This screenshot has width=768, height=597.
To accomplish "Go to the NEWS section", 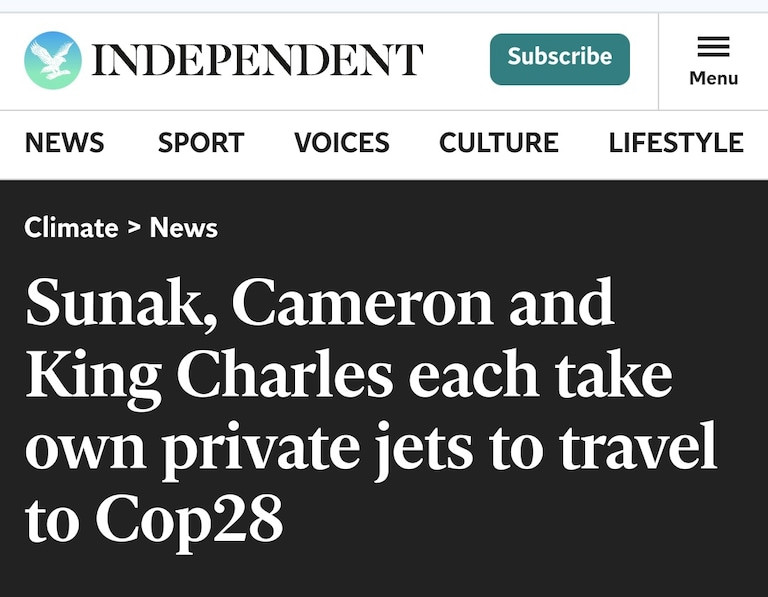I will 64,143.
